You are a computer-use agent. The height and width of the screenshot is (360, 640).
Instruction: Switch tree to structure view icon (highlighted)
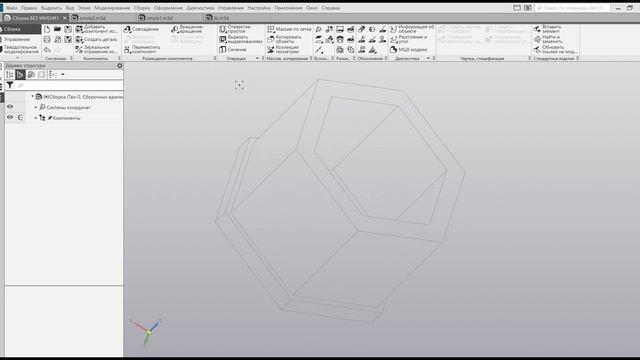point(20,75)
